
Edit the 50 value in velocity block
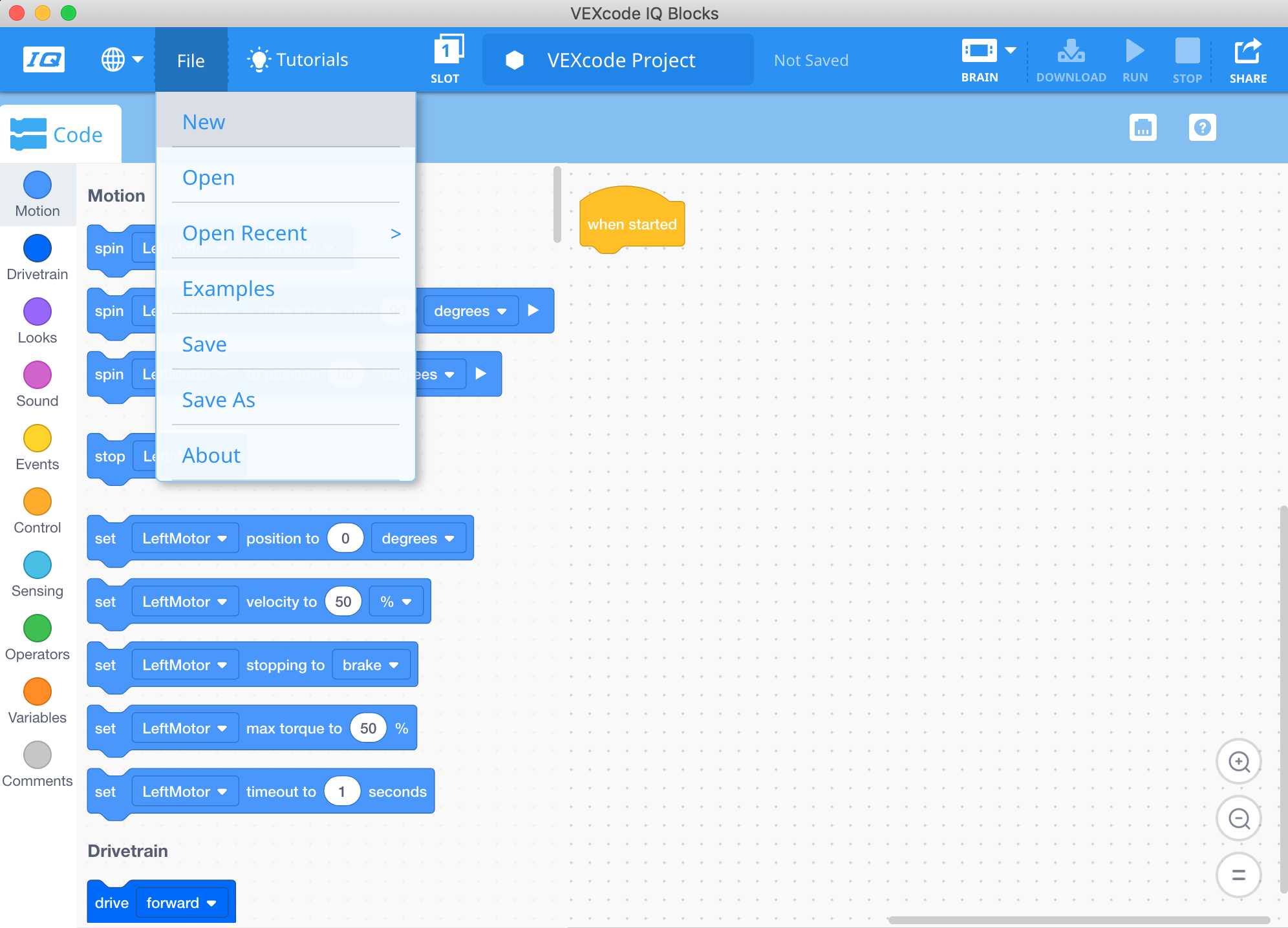[x=343, y=602]
